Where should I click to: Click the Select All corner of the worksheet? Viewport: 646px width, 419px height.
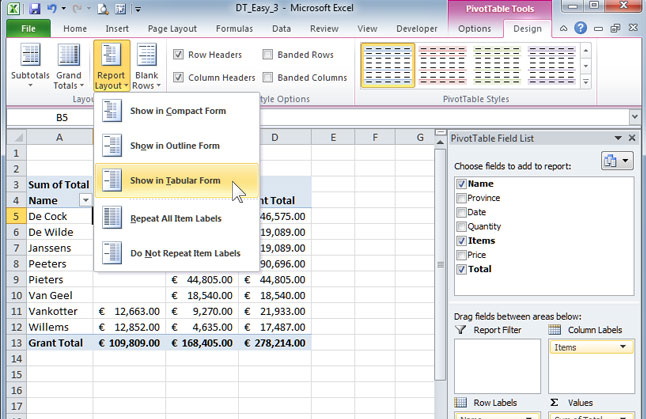[17, 137]
